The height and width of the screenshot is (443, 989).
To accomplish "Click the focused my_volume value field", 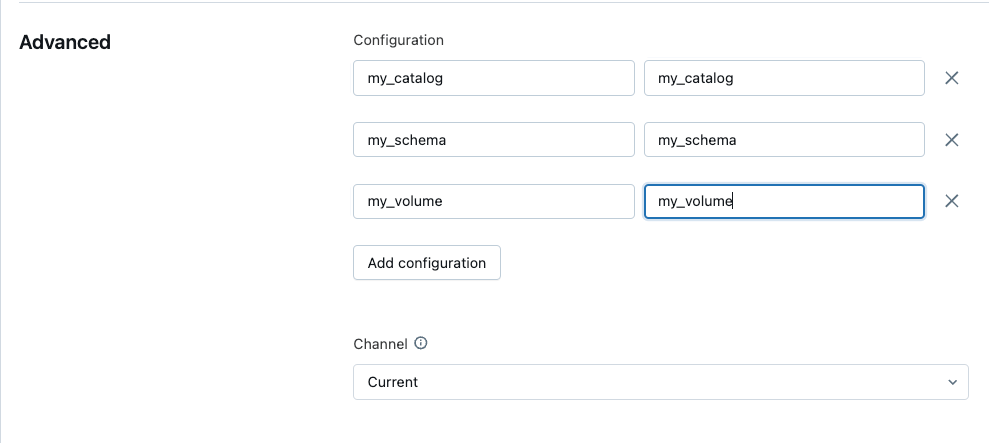I will [783, 201].
